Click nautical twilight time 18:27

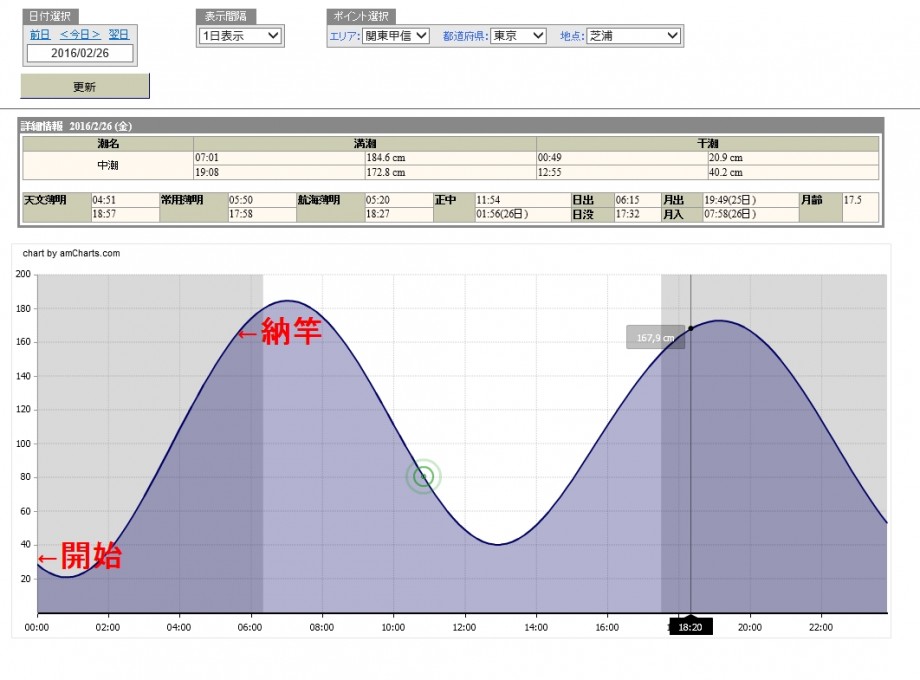(399, 214)
